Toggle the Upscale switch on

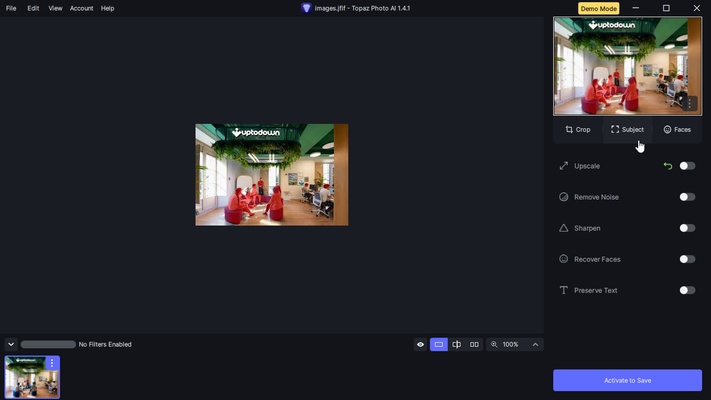(x=687, y=166)
